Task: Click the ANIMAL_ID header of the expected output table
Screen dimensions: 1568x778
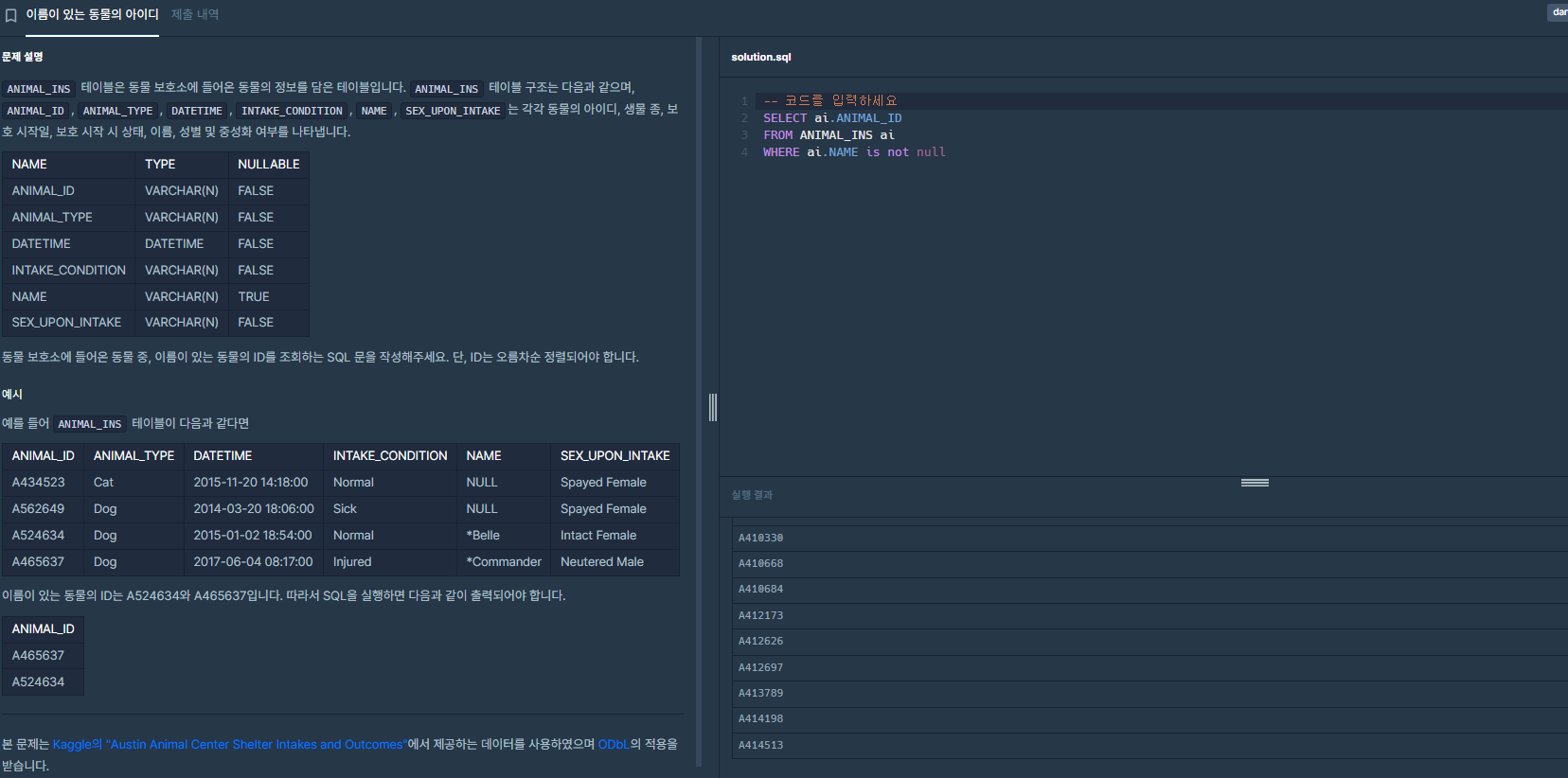Action: click(44, 629)
